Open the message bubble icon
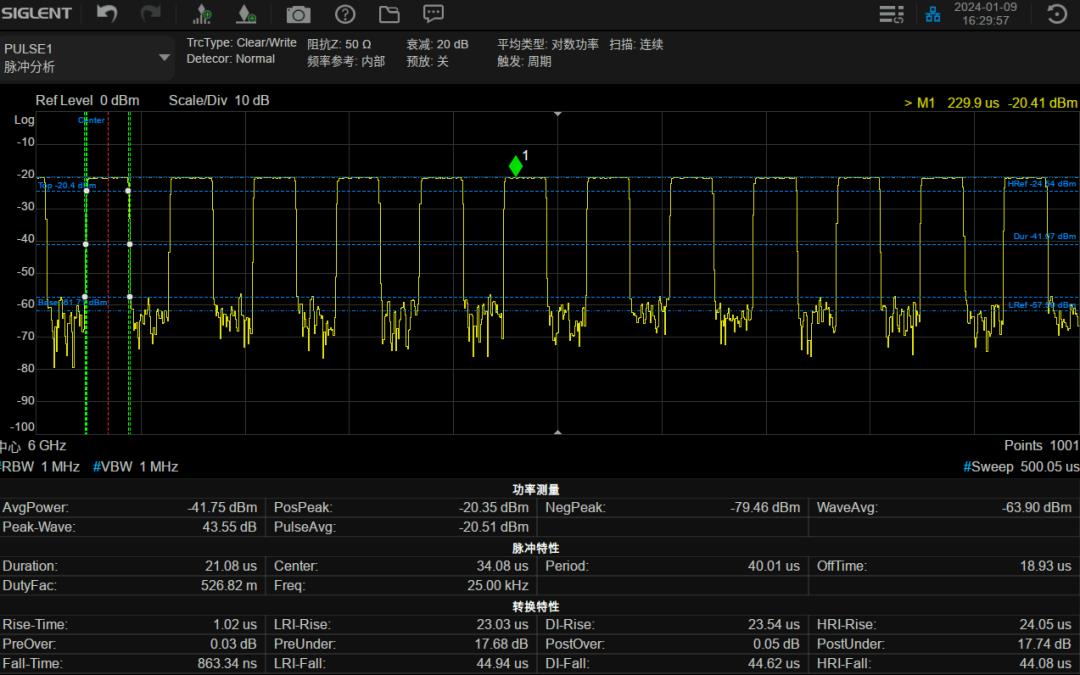This screenshot has width=1080, height=675. (433, 14)
